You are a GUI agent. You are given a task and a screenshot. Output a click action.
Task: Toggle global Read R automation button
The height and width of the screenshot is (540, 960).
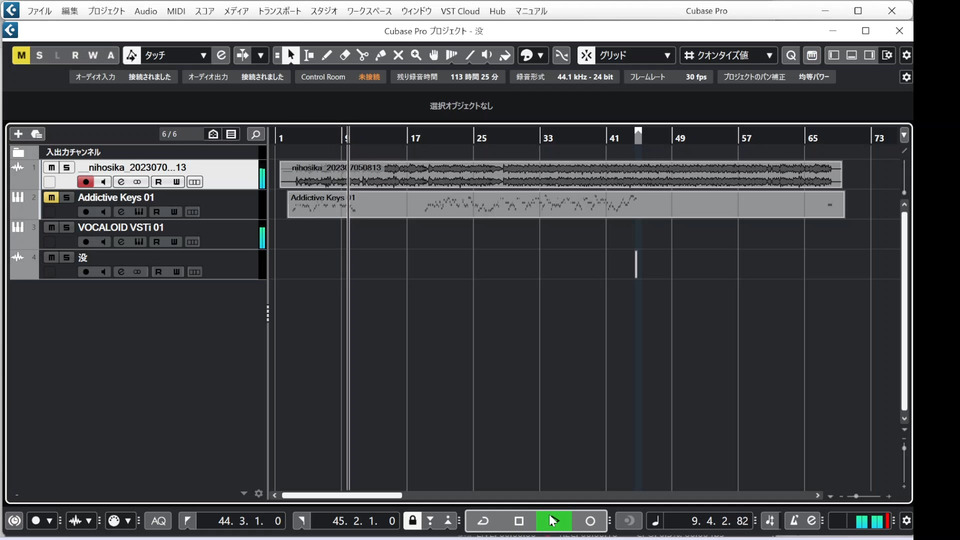coord(75,55)
